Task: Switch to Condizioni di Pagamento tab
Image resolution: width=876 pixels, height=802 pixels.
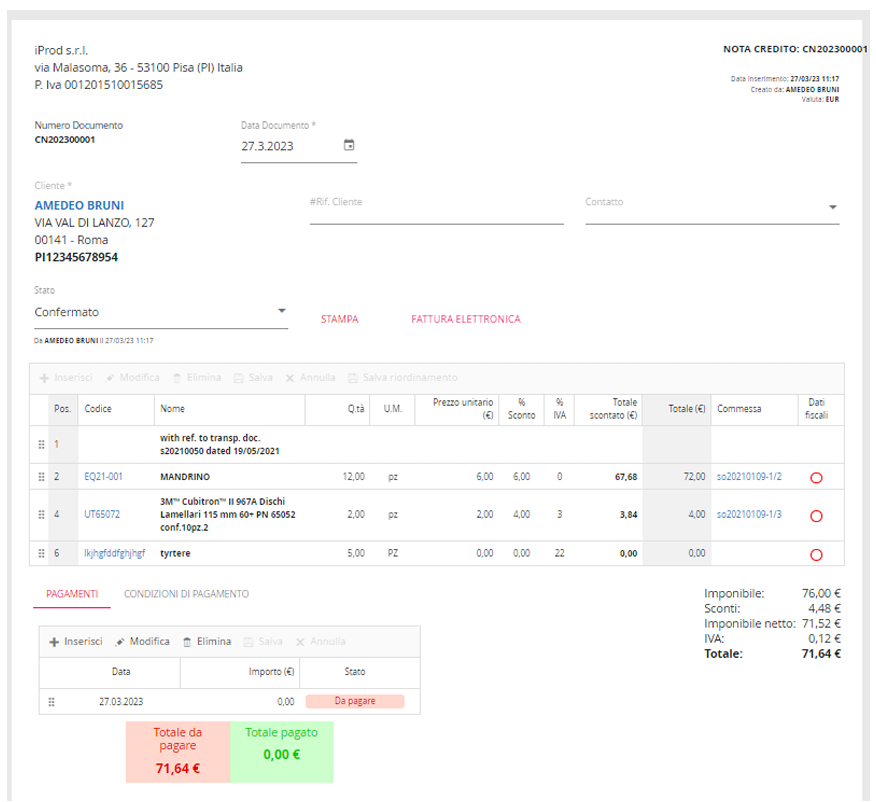Action: pos(186,594)
